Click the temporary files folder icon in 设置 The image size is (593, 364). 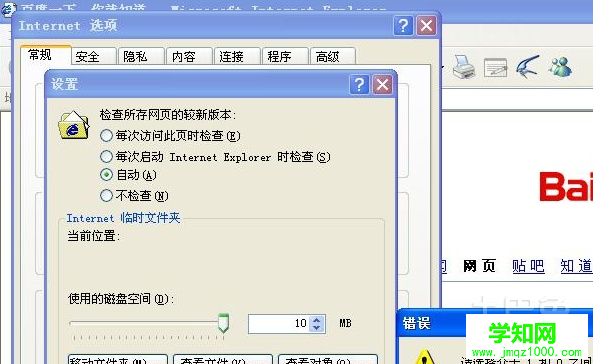[x=74, y=125]
